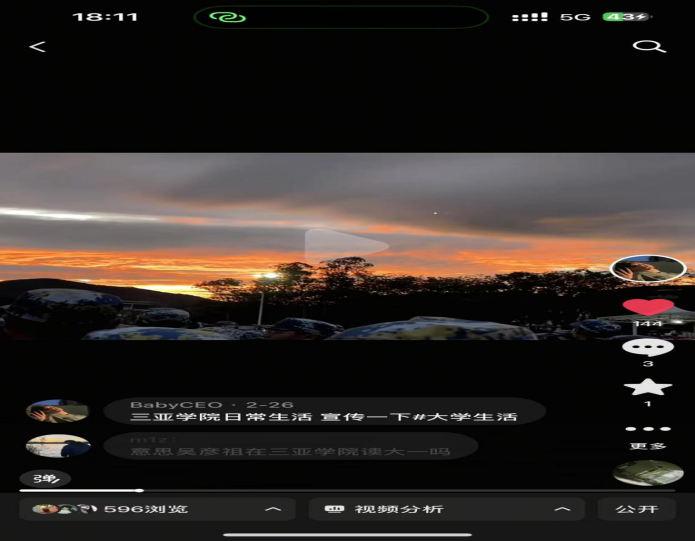Tap the green pill indicator in status bar
Screen dimensions: 695x541
[341, 17]
